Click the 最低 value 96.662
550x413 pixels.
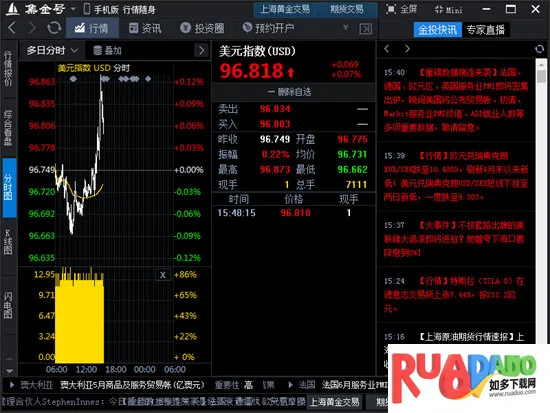[x=353, y=170]
